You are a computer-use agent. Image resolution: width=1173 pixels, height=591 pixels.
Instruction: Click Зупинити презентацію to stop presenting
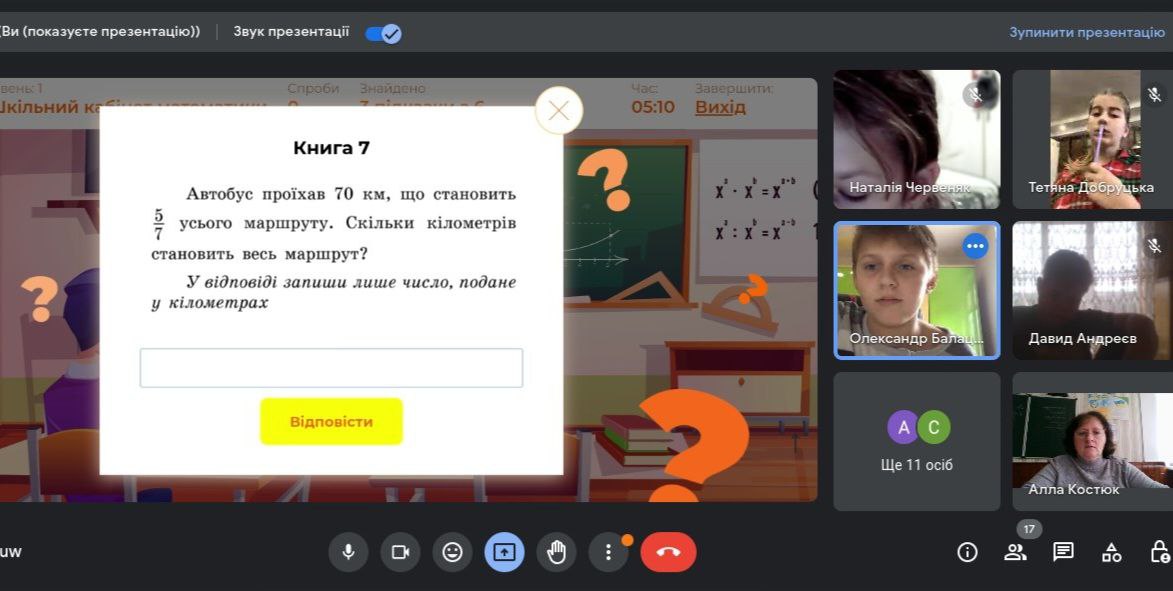[x=1086, y=32]
